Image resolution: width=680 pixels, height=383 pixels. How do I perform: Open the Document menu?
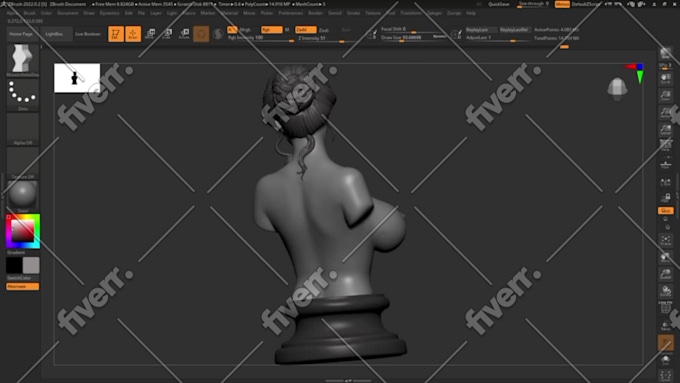pyautogui.click(x=67, y=13)
